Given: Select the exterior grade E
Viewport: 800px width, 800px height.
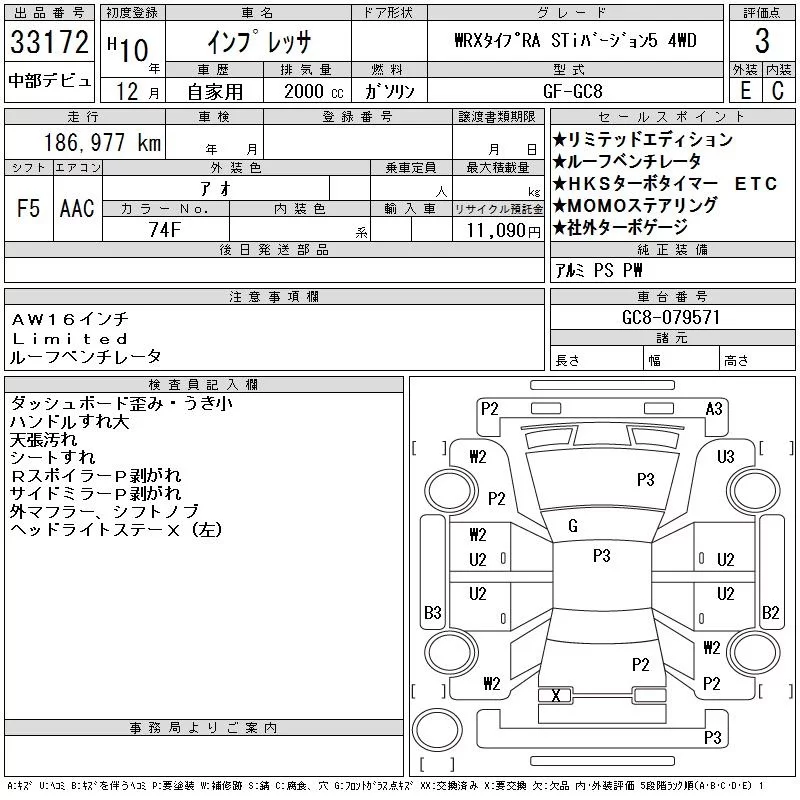Looking at the screenshot, I should (745, 90).
